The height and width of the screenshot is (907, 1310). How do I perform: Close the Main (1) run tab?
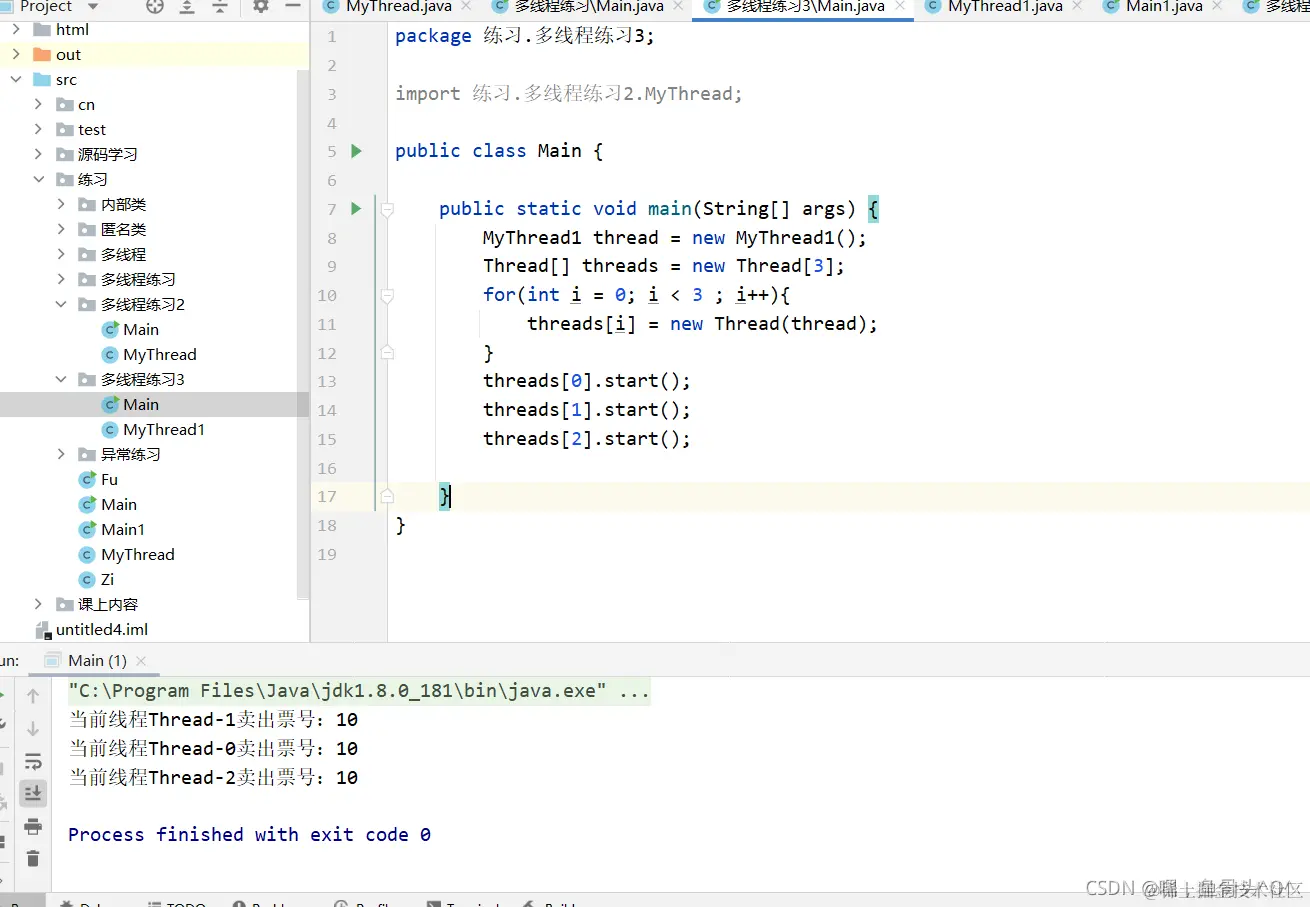point(141,661)
